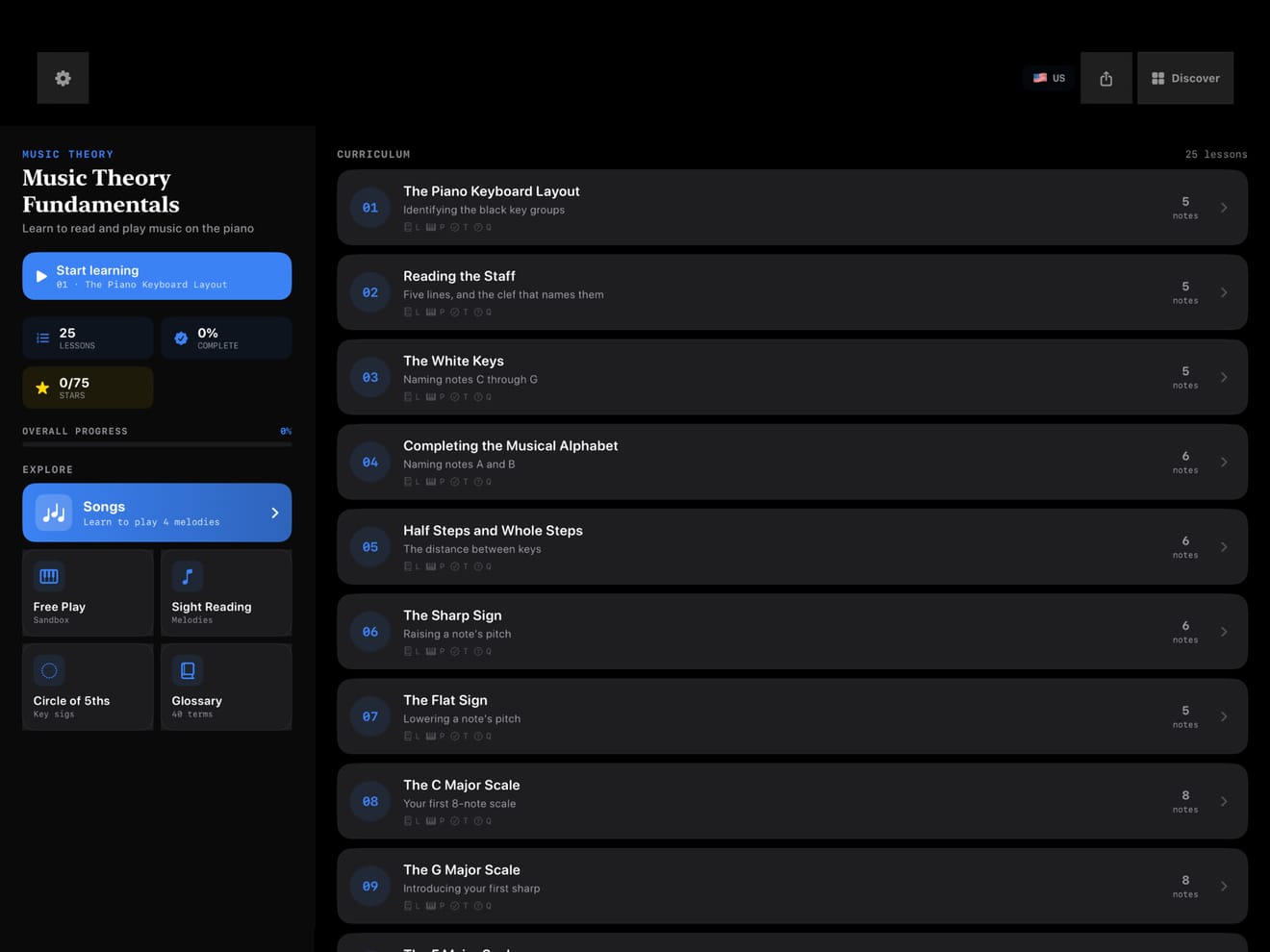Open Circle of 5ths tool

pos(88,687)
